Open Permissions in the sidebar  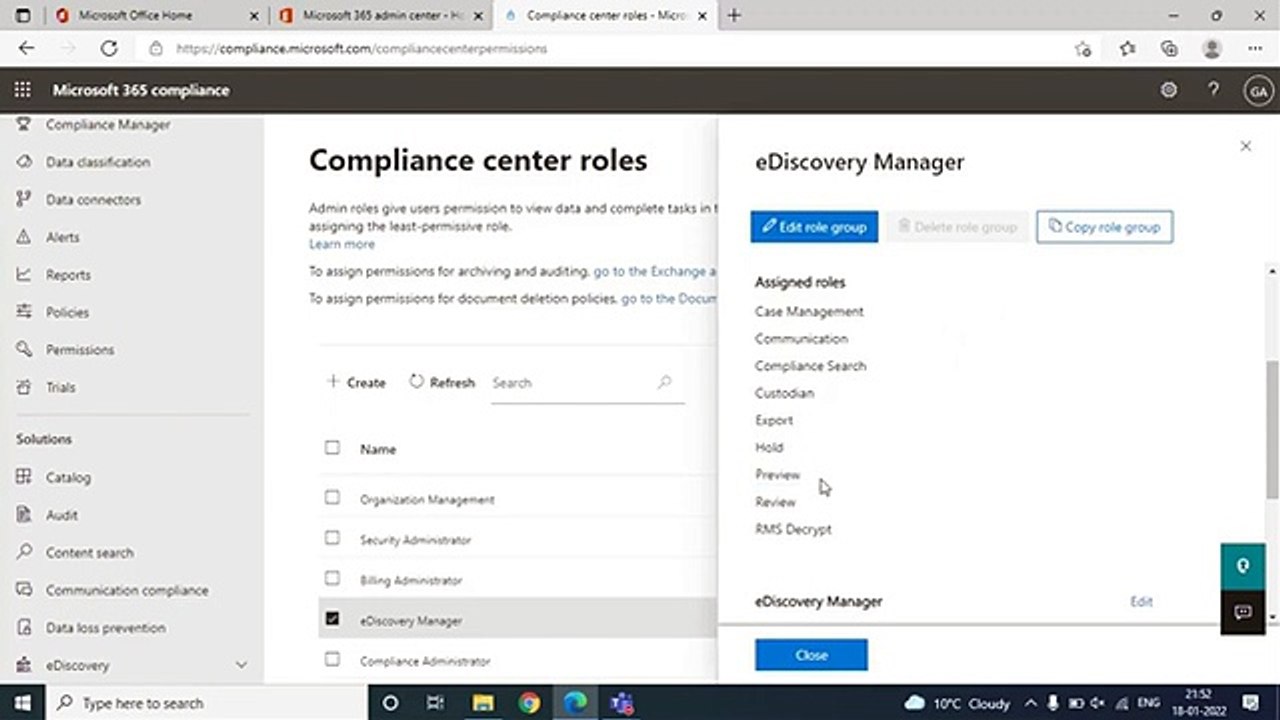(x=80, y=350)
